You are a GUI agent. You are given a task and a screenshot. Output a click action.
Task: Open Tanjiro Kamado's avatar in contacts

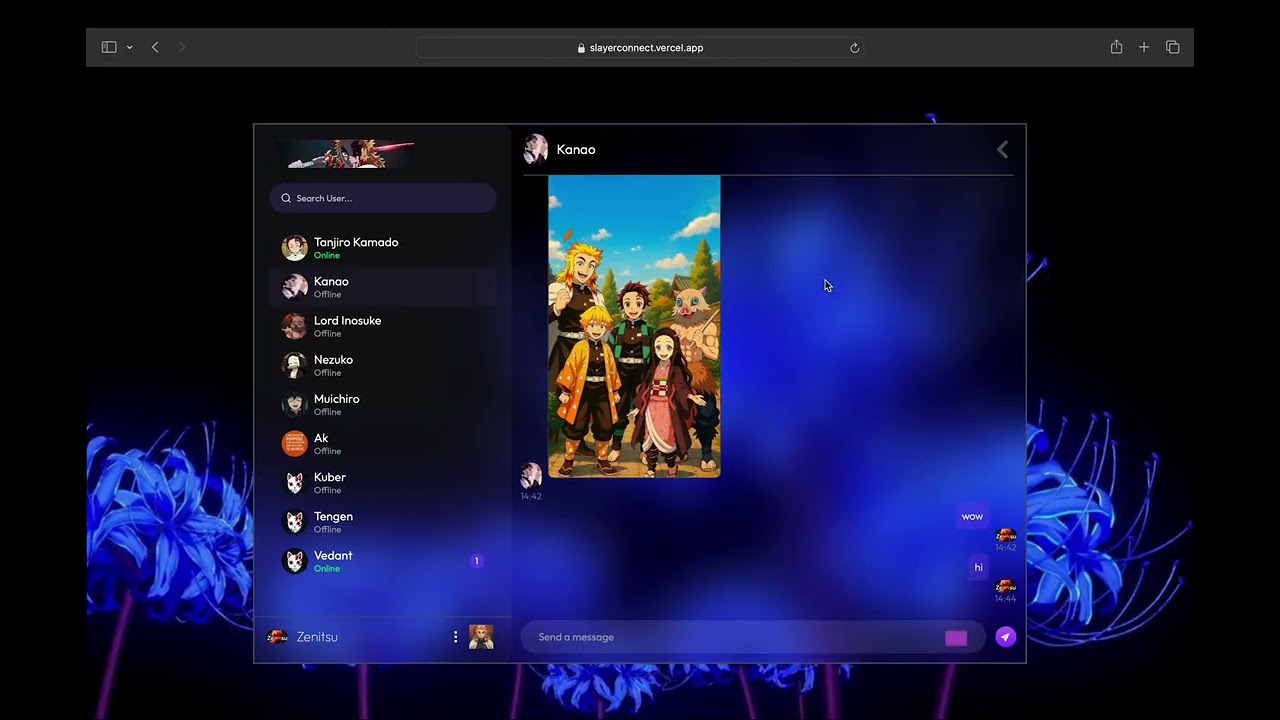(x=294, y=248)
